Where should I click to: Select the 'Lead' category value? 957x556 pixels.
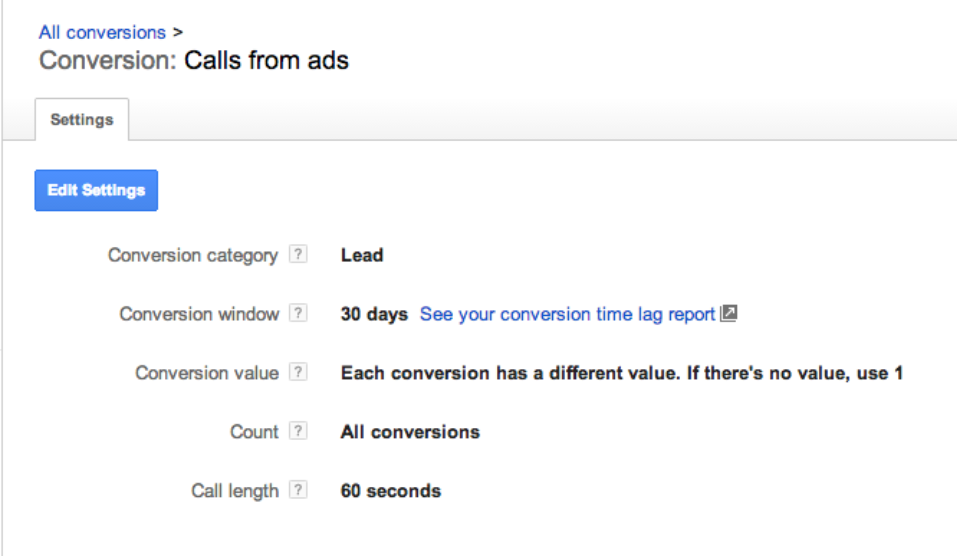(362, 255)
